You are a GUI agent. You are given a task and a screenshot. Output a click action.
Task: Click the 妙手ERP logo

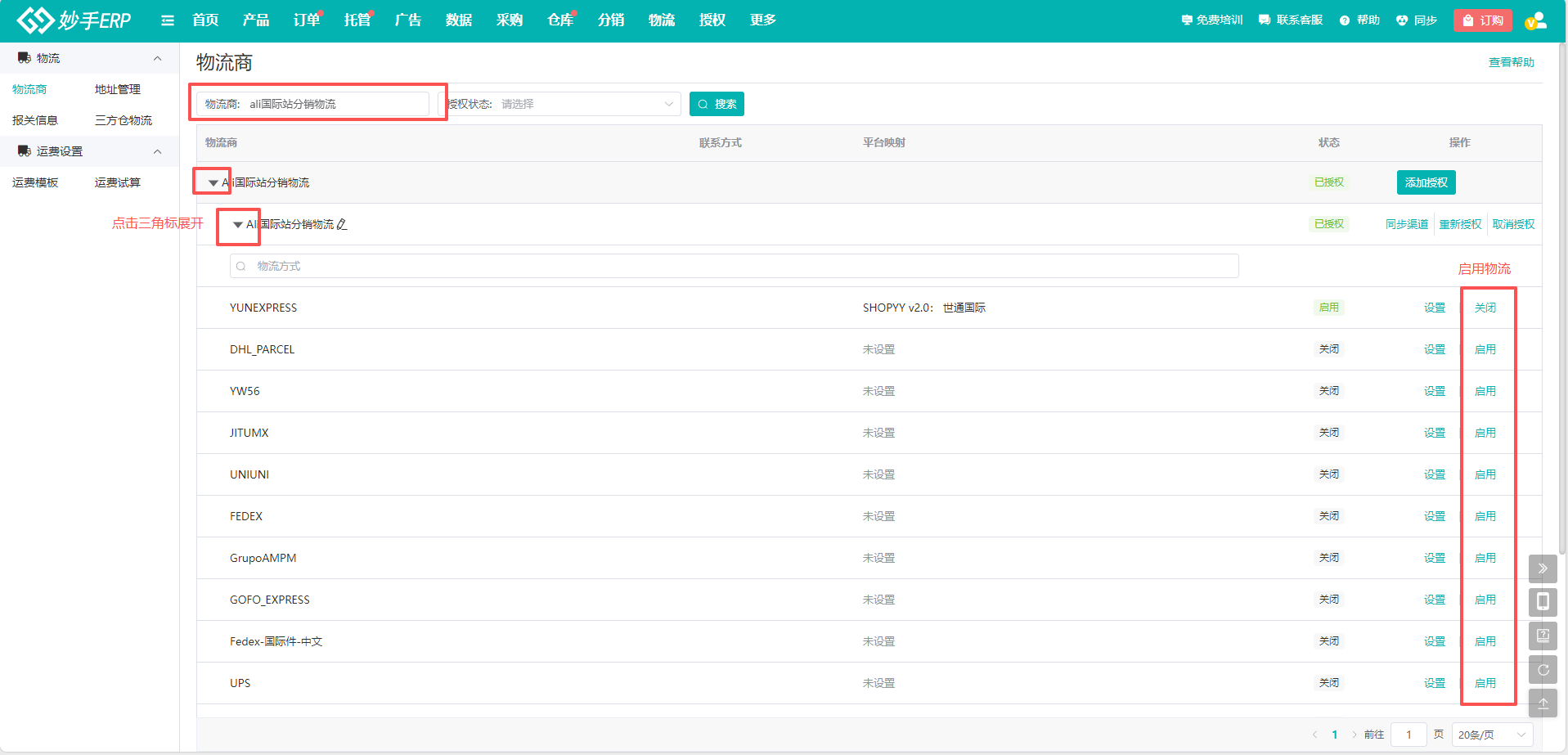coord(74,20)
